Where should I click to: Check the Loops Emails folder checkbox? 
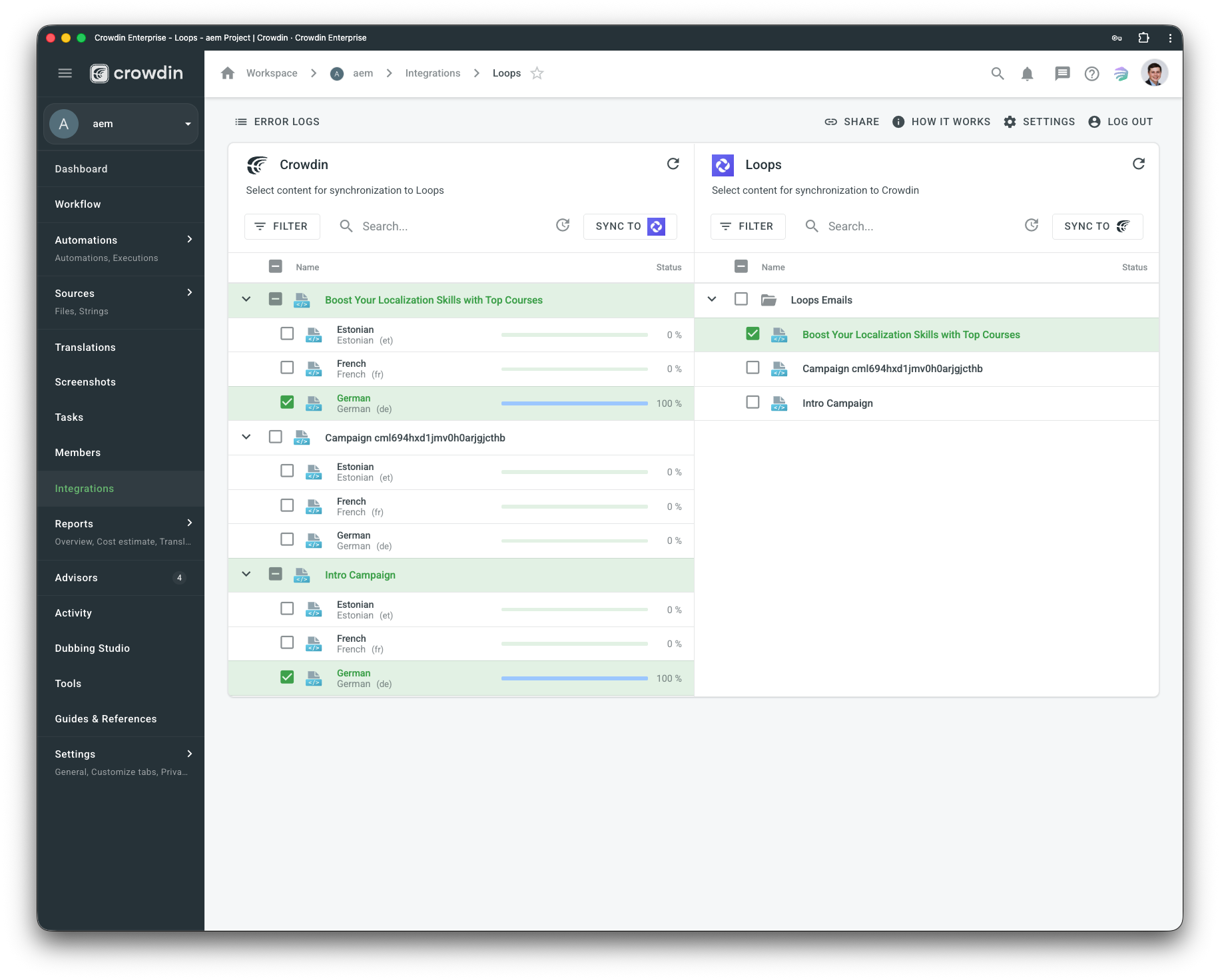(x=741, y=299)
